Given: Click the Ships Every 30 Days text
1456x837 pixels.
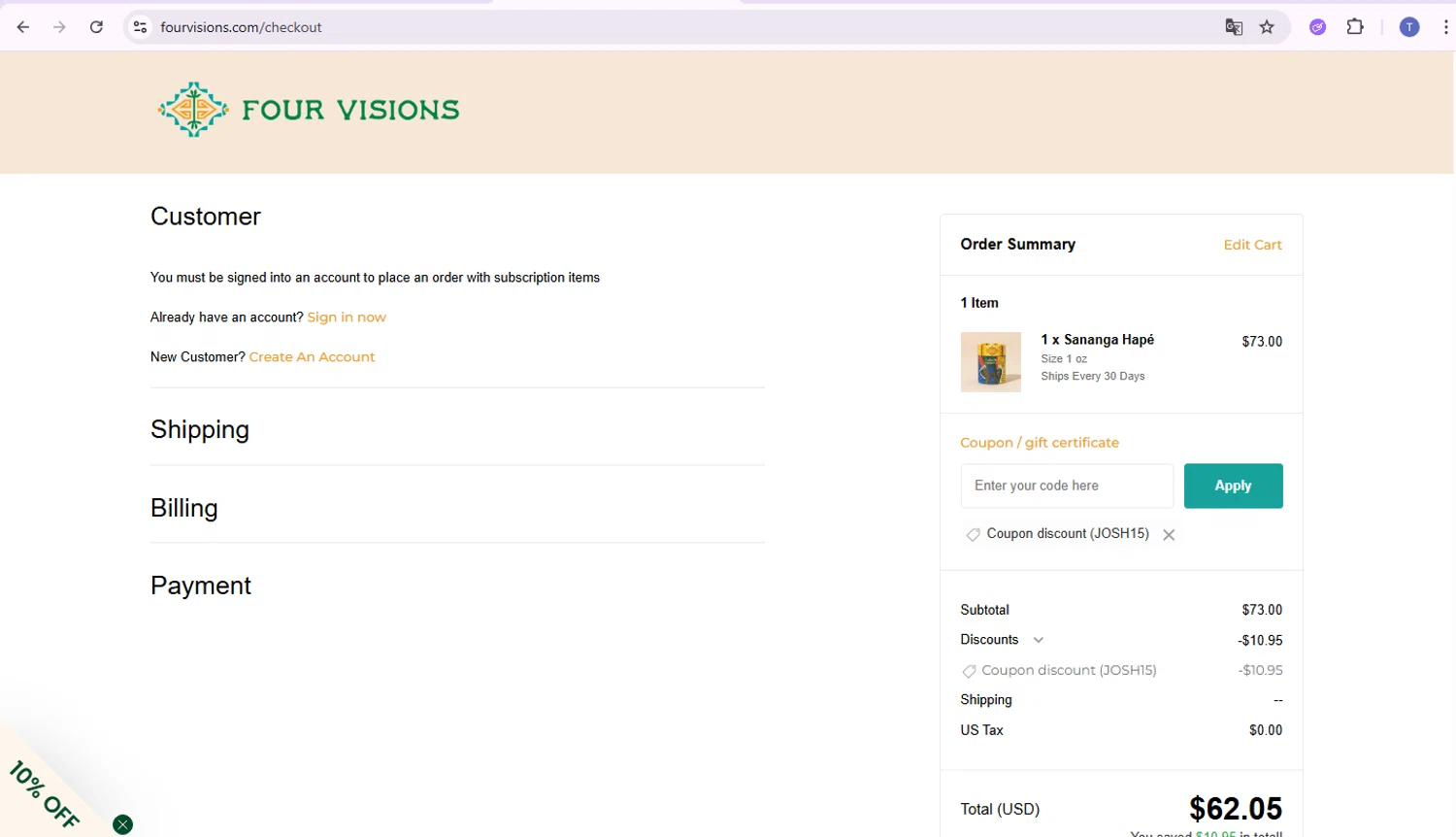Looking at the screenshot, I should point(1093,377).
